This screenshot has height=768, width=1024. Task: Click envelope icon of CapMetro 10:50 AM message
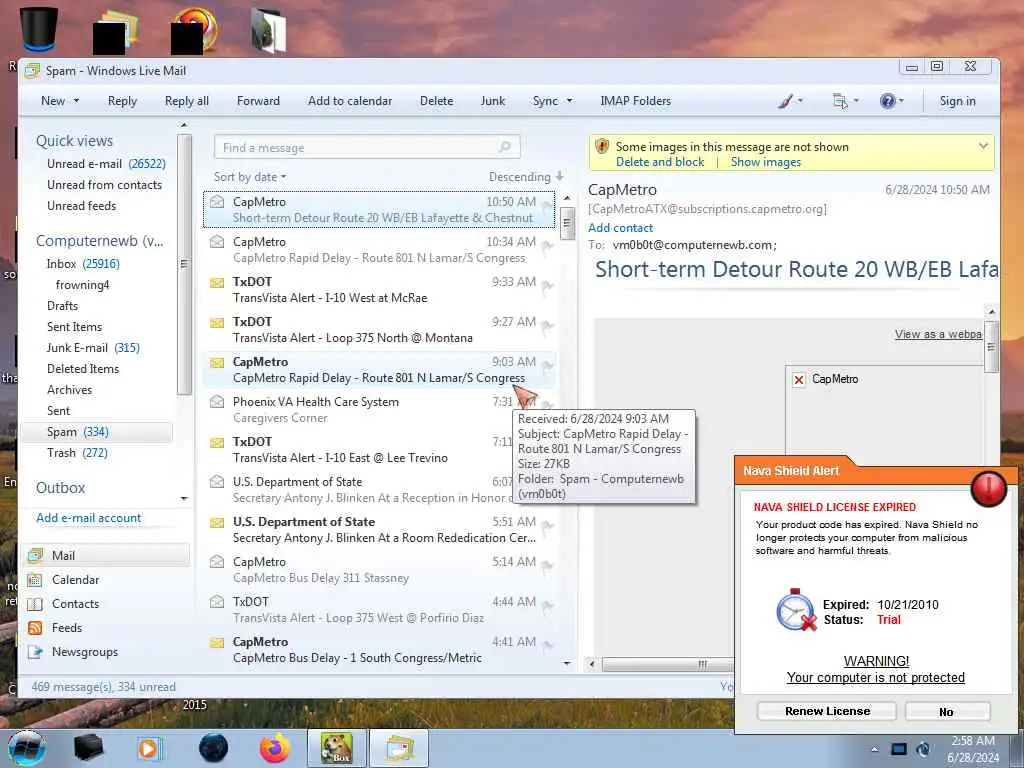(217, 202)
